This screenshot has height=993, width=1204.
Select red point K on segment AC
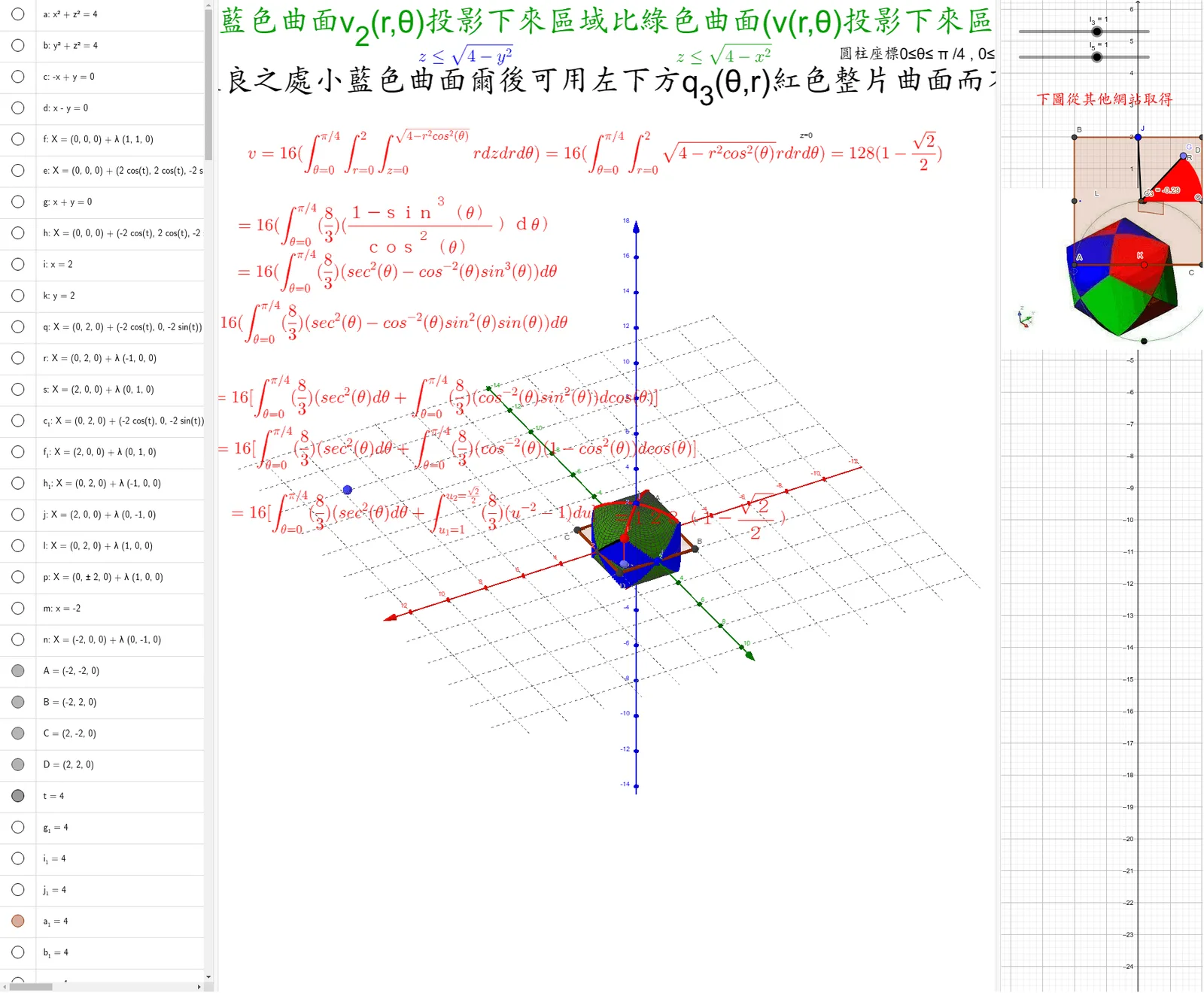(x=1143, y=265)
